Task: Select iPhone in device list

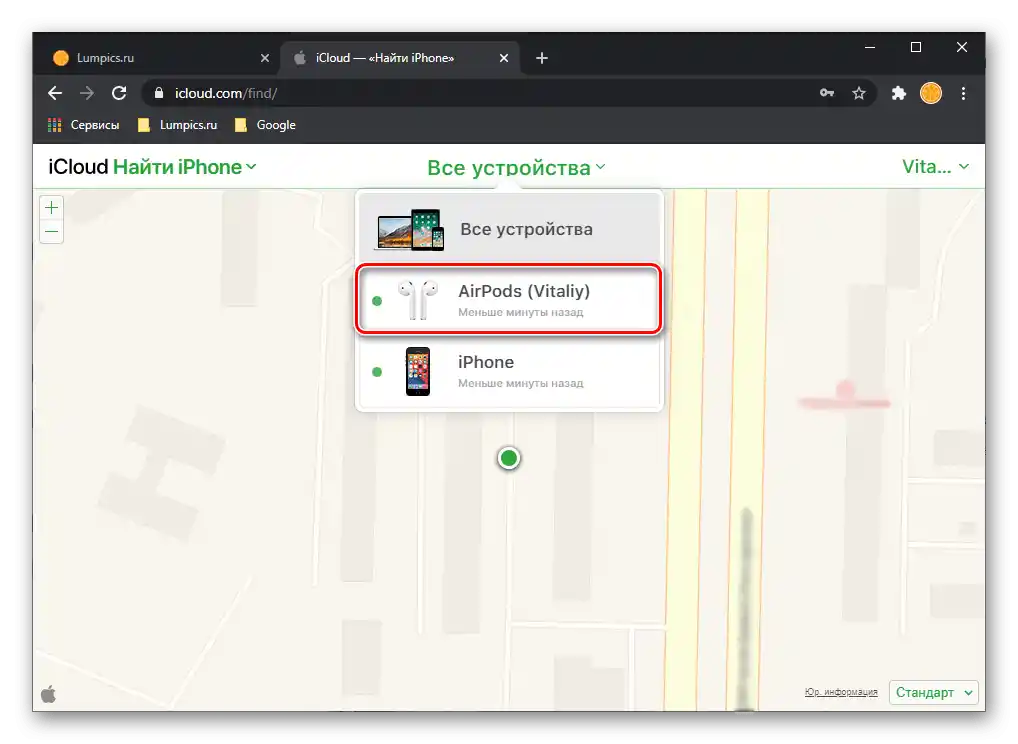Action: point(509,371)
